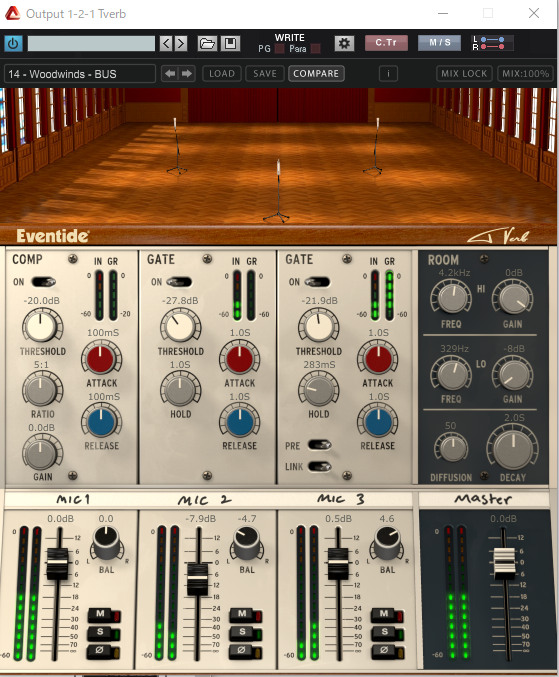Toggle the plugin power bypass button

pyautogui.click(x=13, y=43)
